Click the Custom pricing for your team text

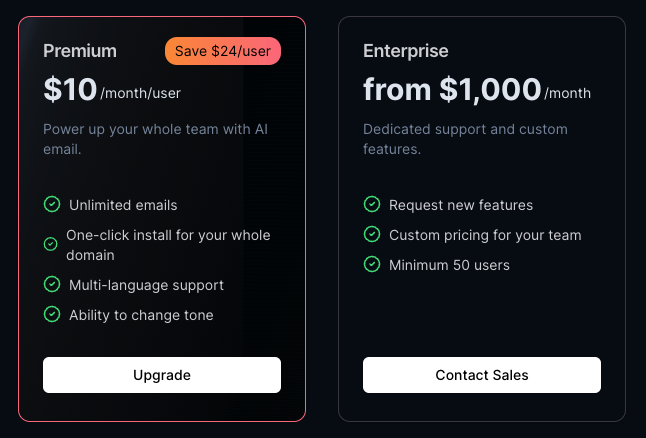[x=485, y=235]
